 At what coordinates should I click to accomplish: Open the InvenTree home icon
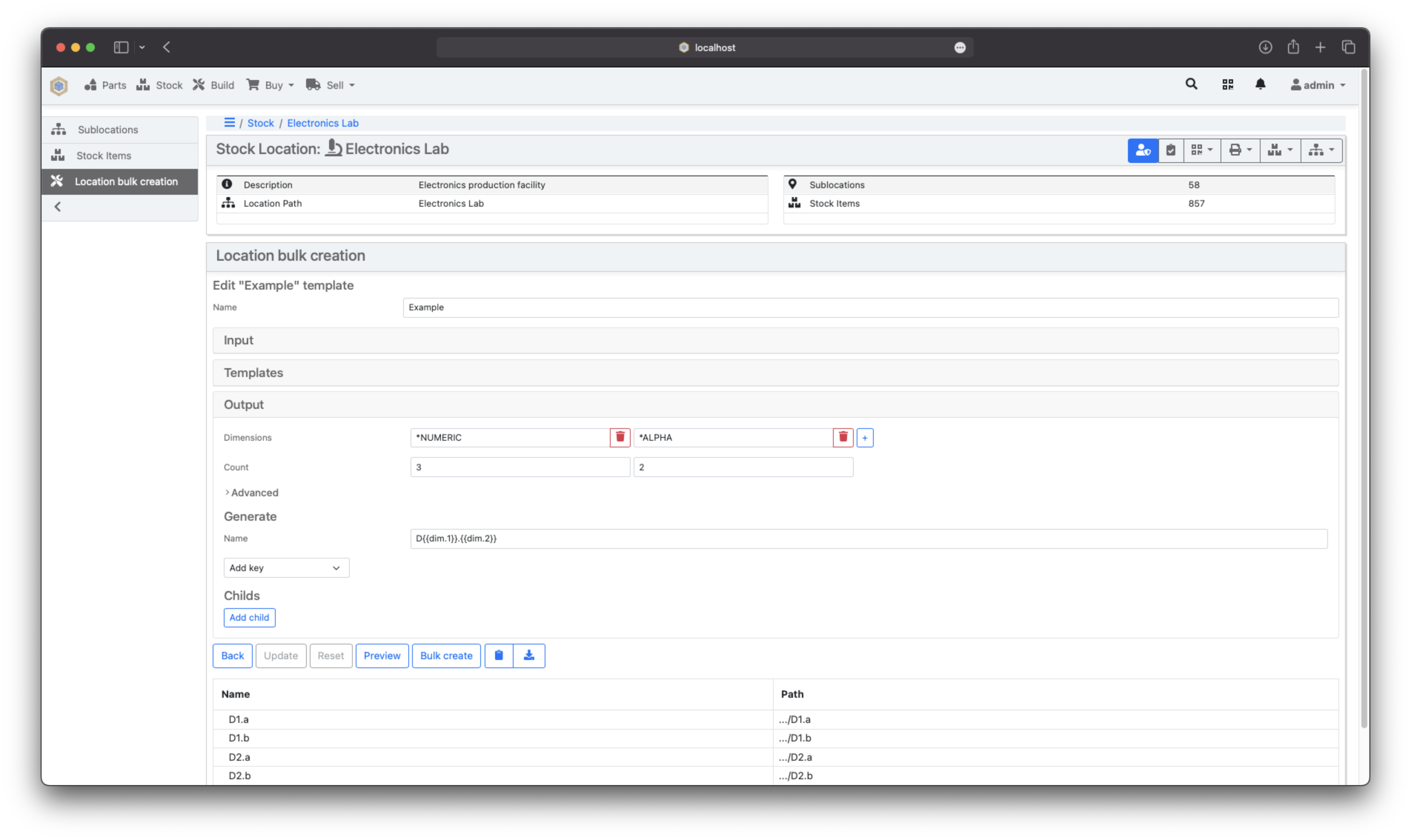[x=58, y=86]
